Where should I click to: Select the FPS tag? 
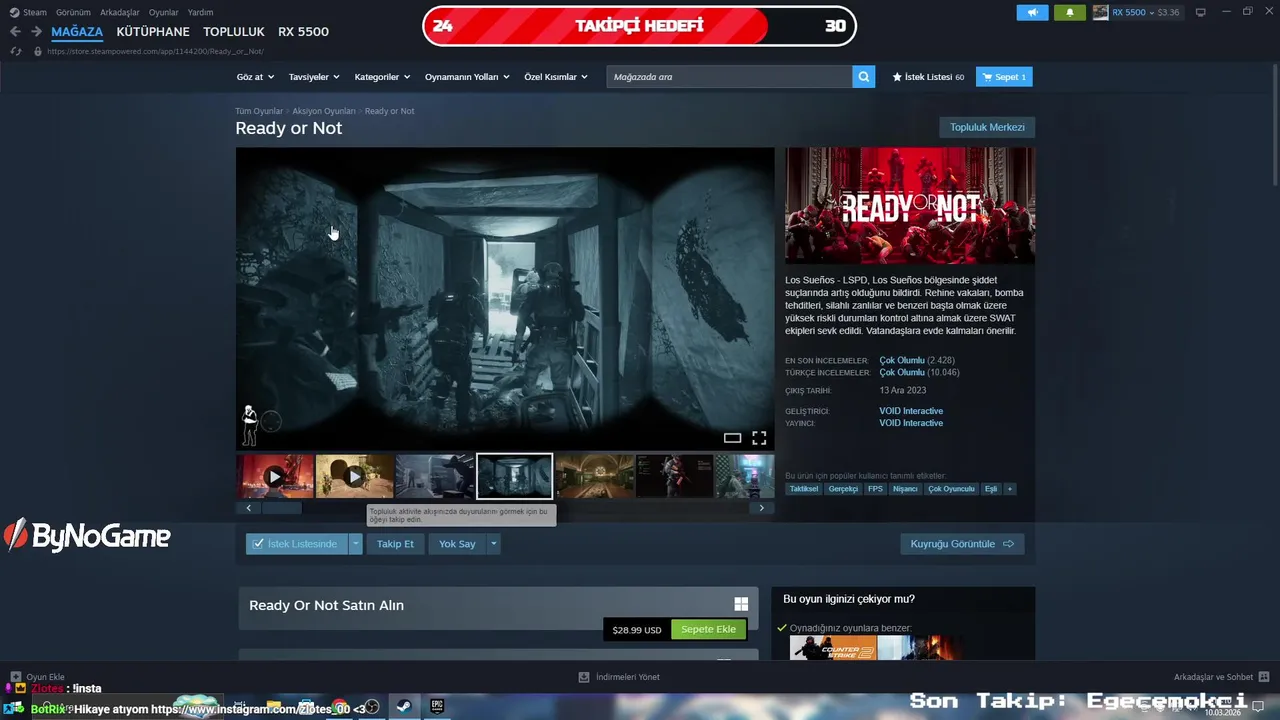(x=875, y=489)
